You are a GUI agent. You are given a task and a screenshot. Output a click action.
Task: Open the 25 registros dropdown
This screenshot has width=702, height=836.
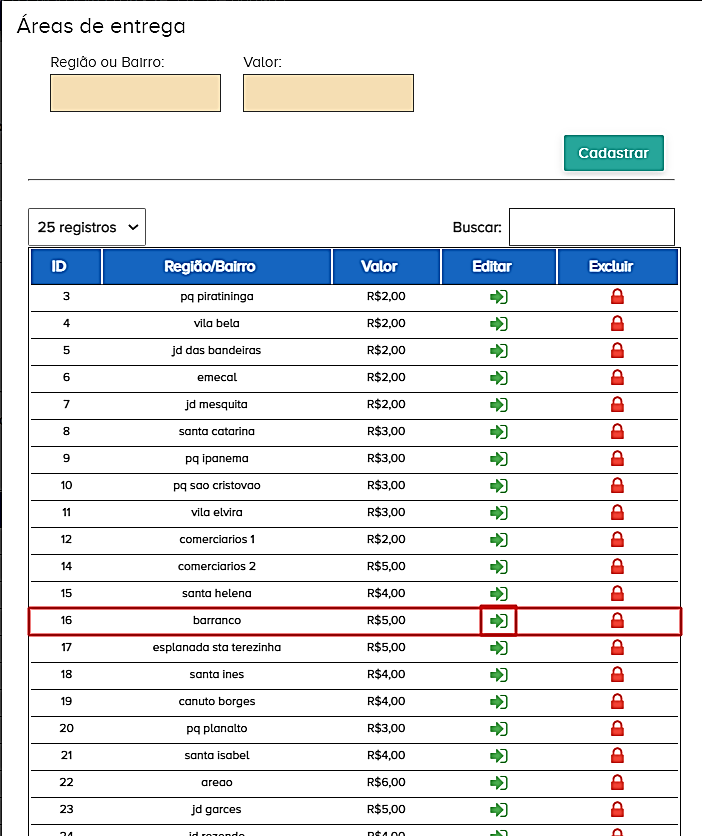click(87, 227)
